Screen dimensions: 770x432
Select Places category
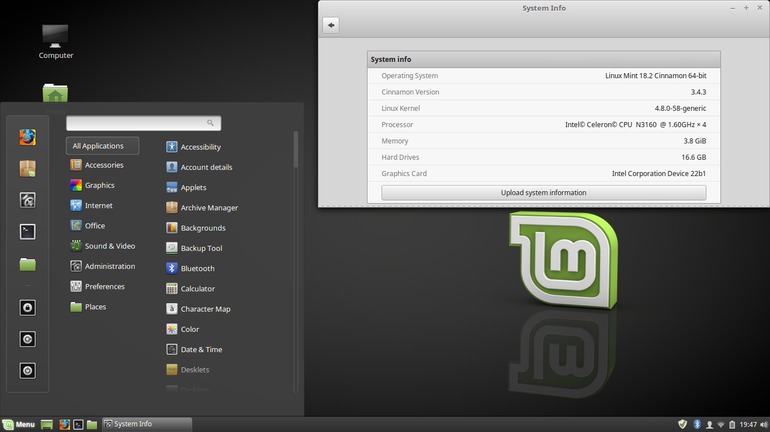(x=88, y=307)
